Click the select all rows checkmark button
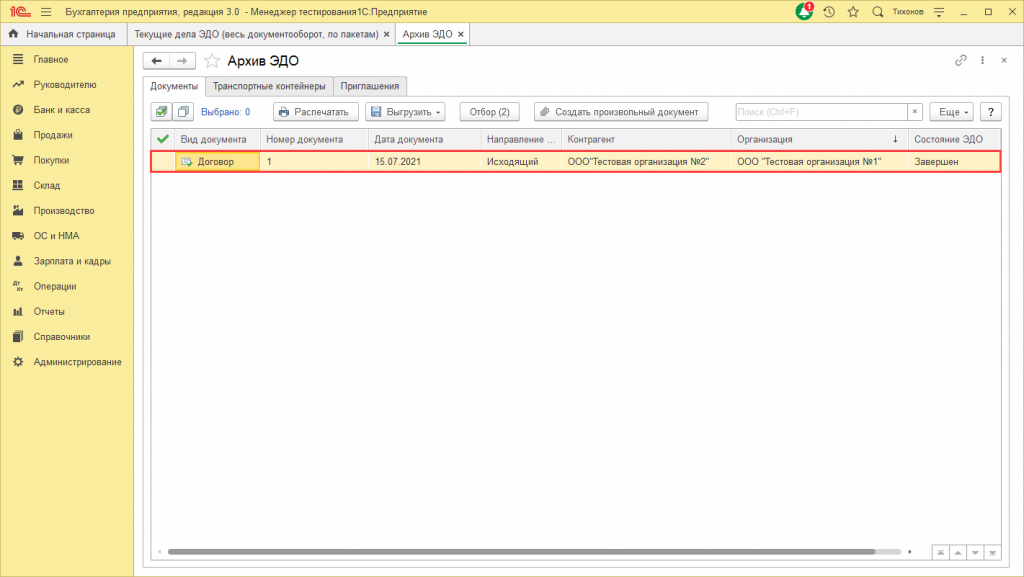Image resolution: width=1024 pixels, height=577 pixels. tap(161, 112)
